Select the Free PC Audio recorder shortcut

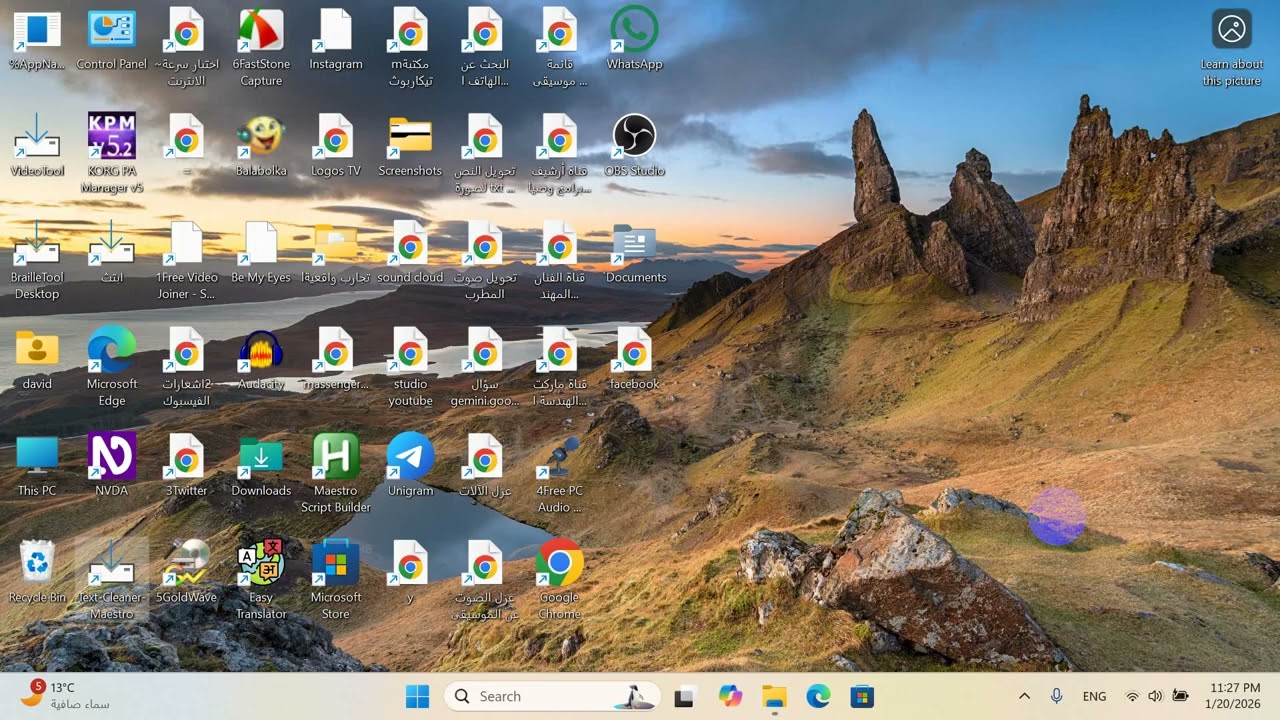click(x=559, y=474)
